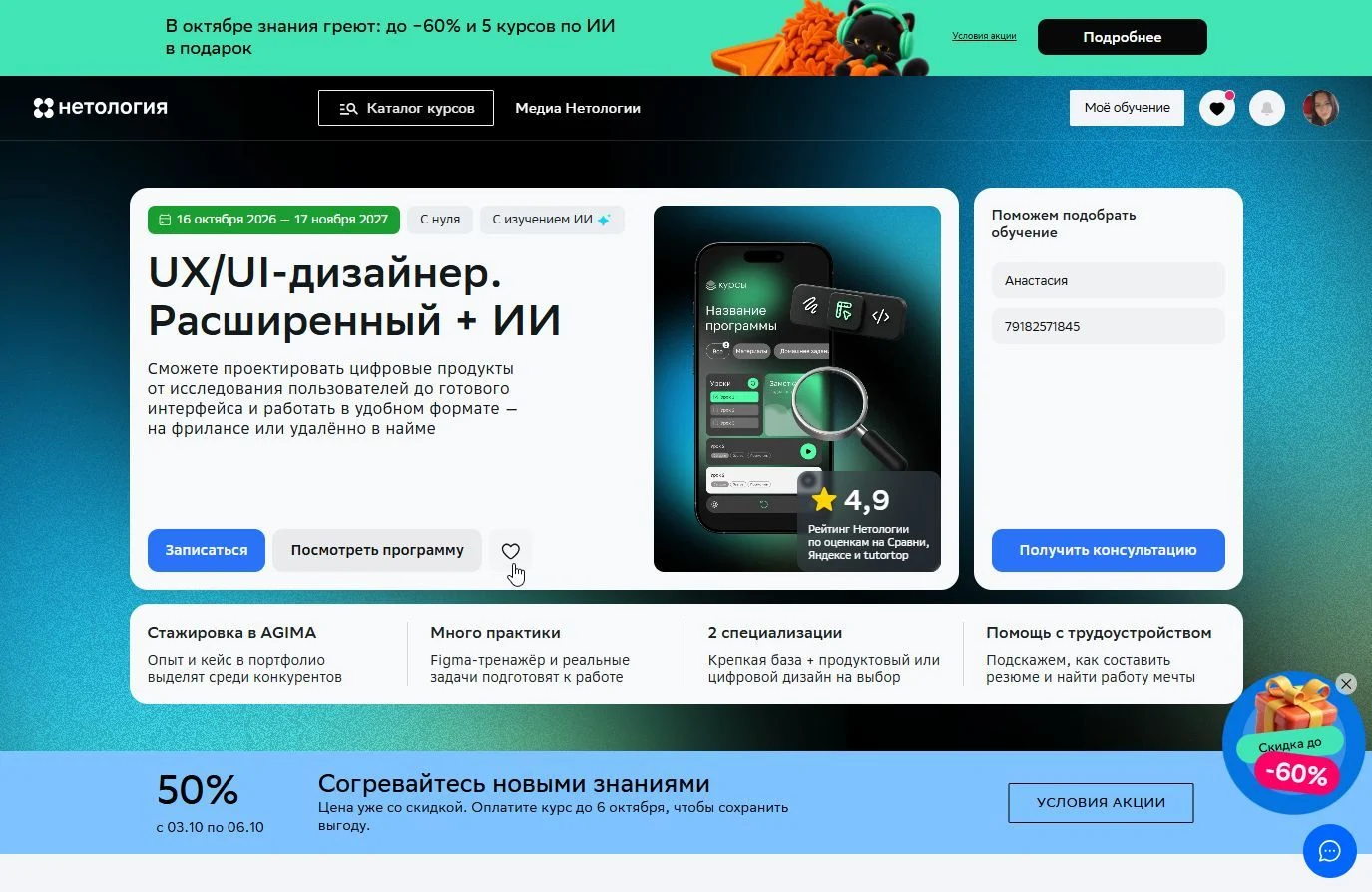
Task: Open support chat bubble icon
Action: 1329,851
